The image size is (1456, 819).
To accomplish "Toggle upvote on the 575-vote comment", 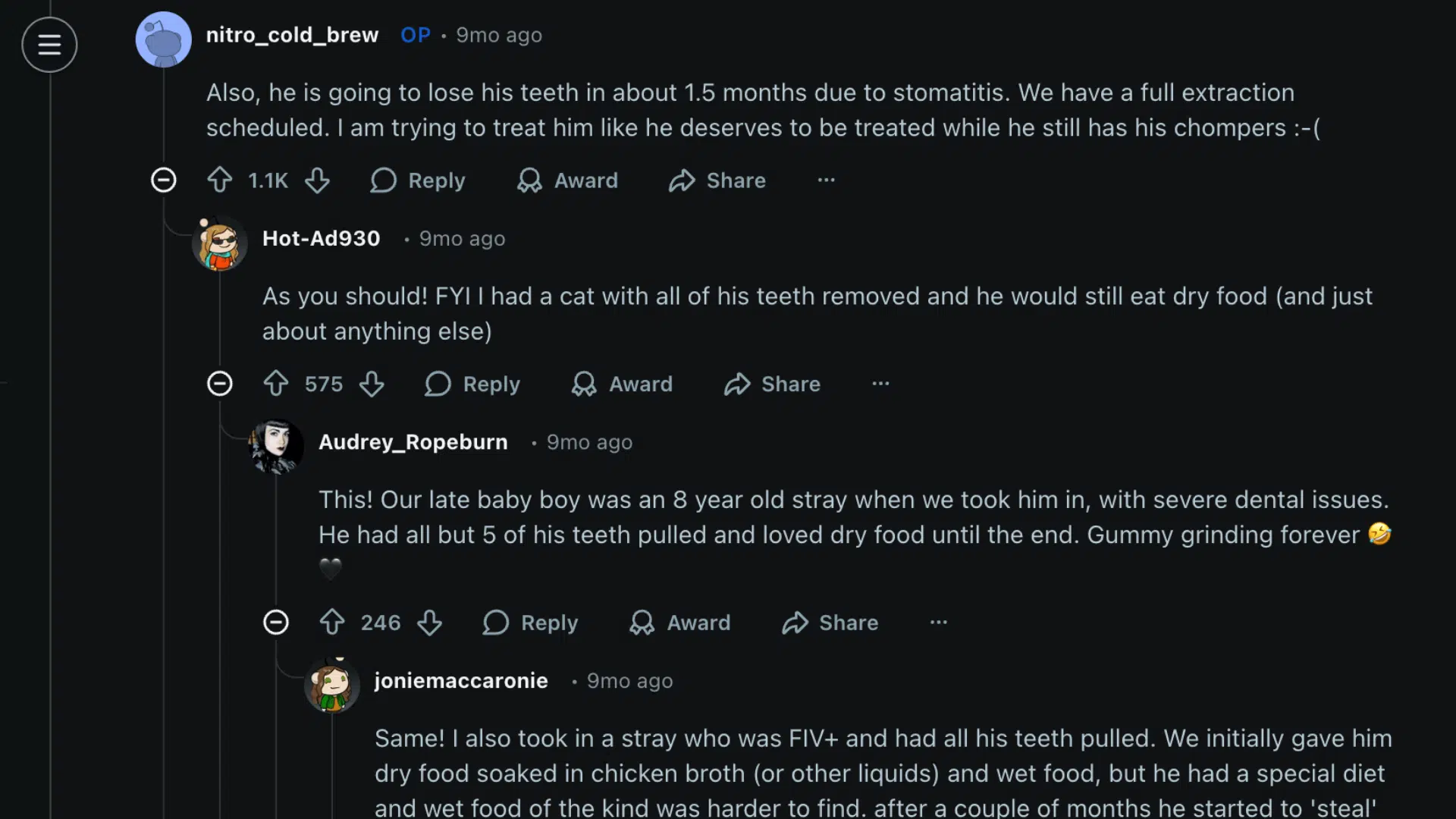I will (x=275, y=384).
